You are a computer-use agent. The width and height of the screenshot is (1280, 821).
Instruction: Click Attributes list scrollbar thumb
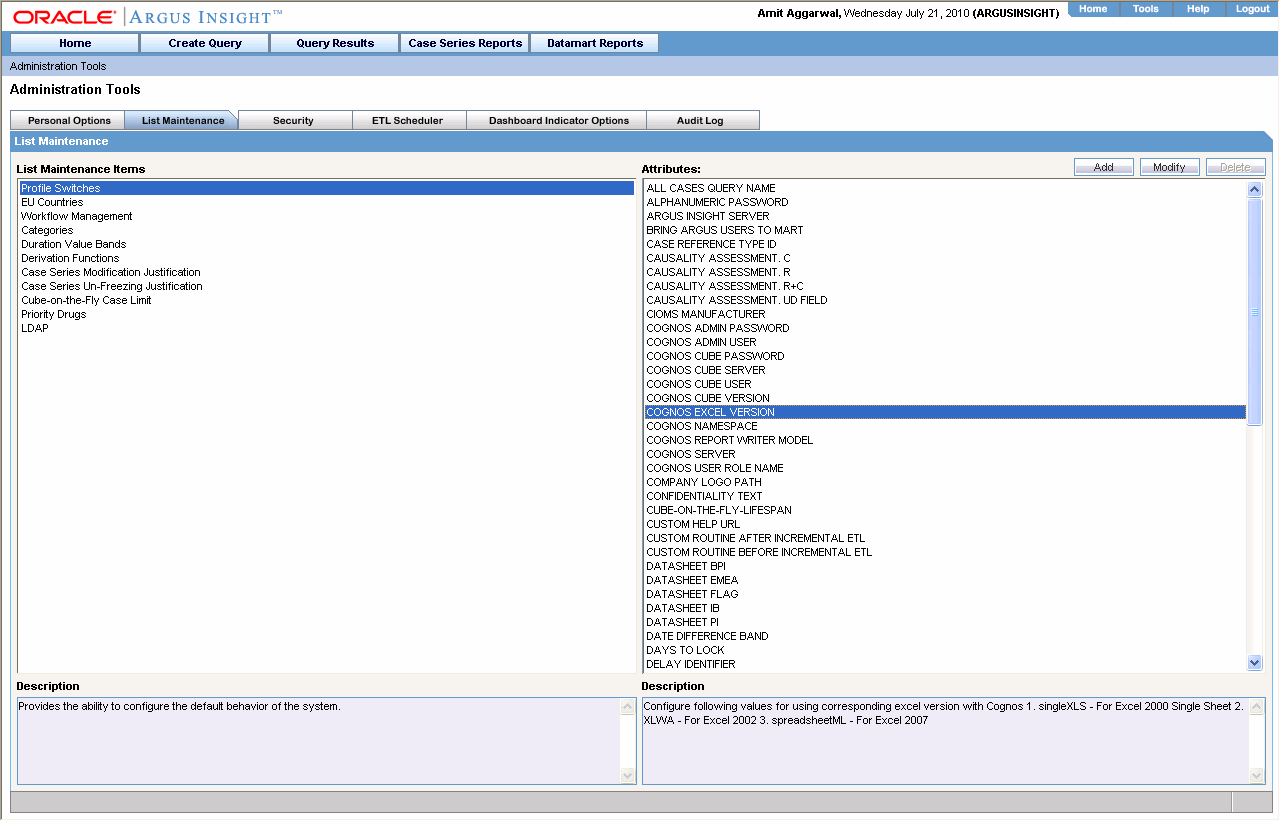(x=1255, y=312)
